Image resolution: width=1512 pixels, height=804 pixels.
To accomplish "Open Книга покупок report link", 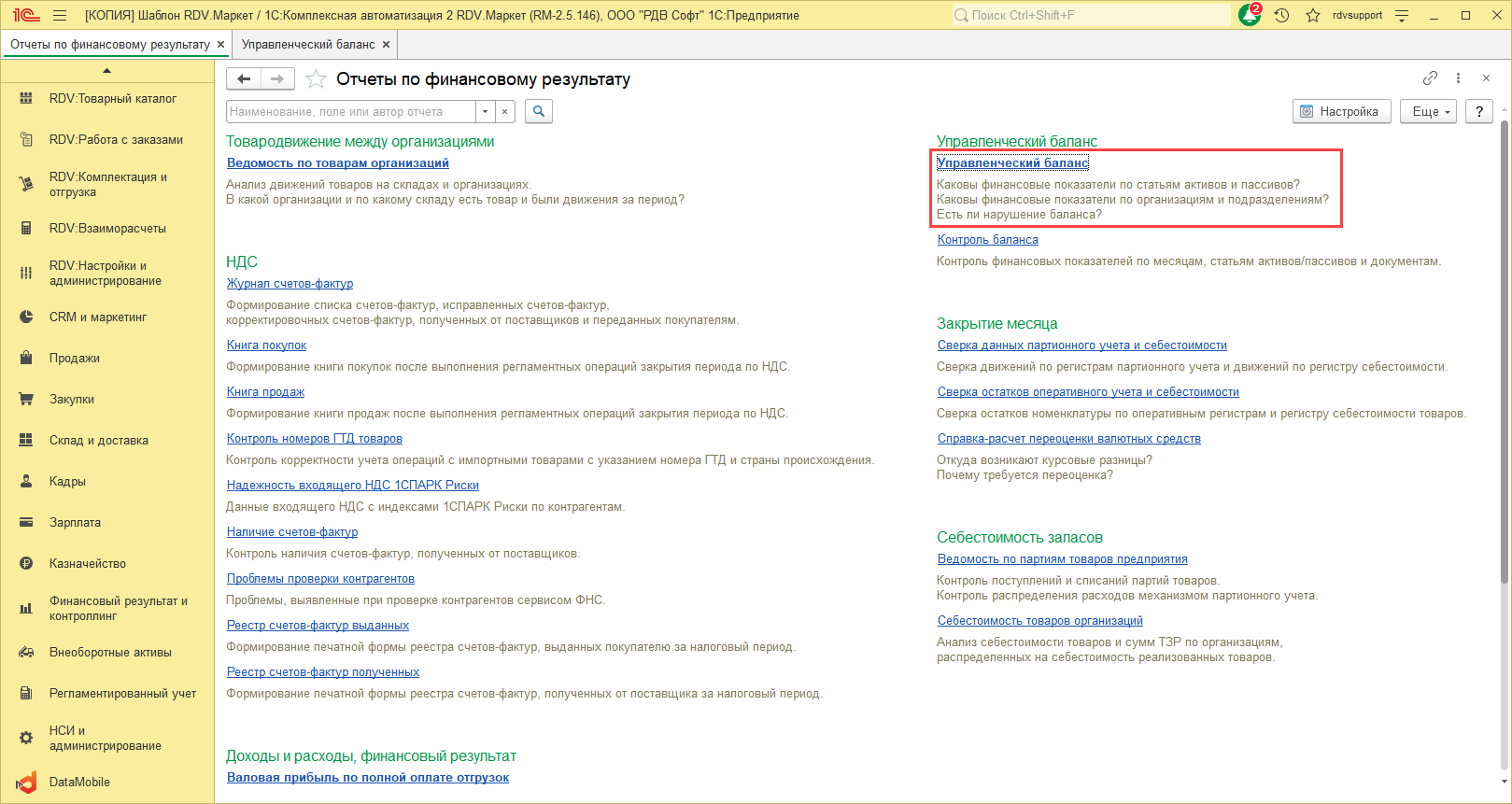I will point(266,346).
